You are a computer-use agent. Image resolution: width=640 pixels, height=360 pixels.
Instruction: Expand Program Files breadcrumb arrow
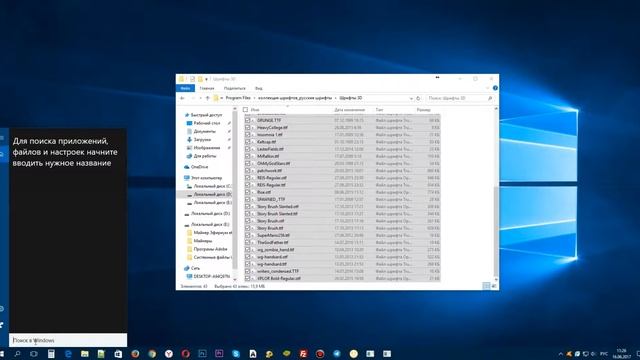254,98
